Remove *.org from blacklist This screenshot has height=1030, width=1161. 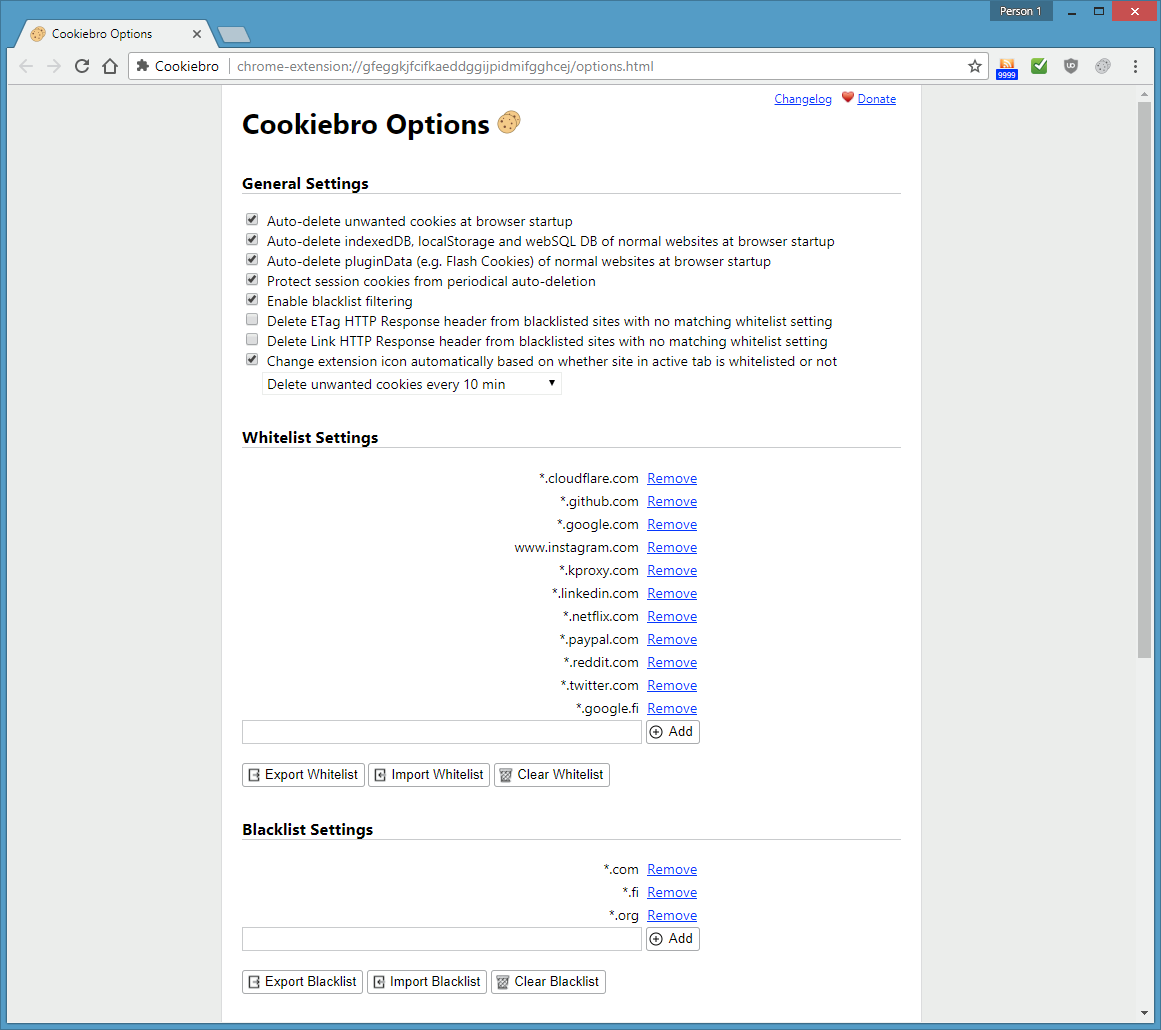(x=672, y=915)
